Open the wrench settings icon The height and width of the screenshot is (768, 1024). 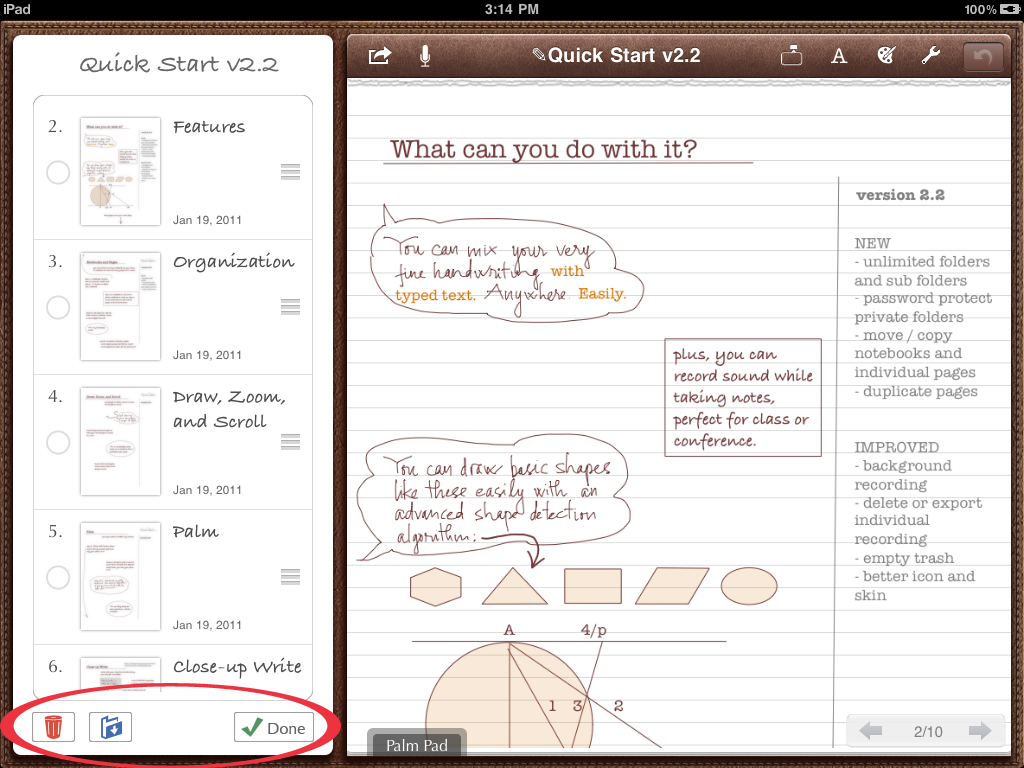931,56
